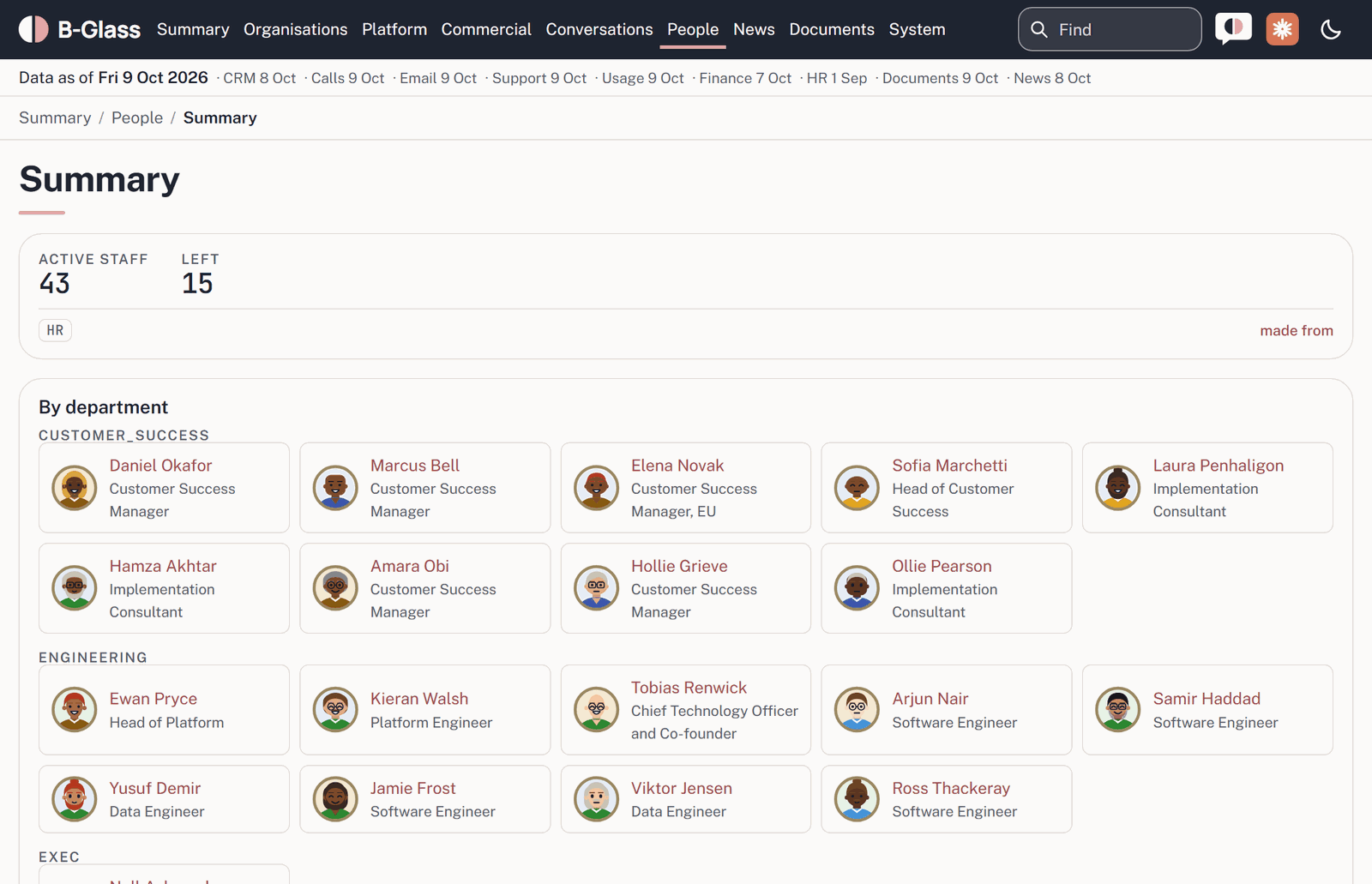
Task: Click into the Find search field
Action: tap(1110, 29)
